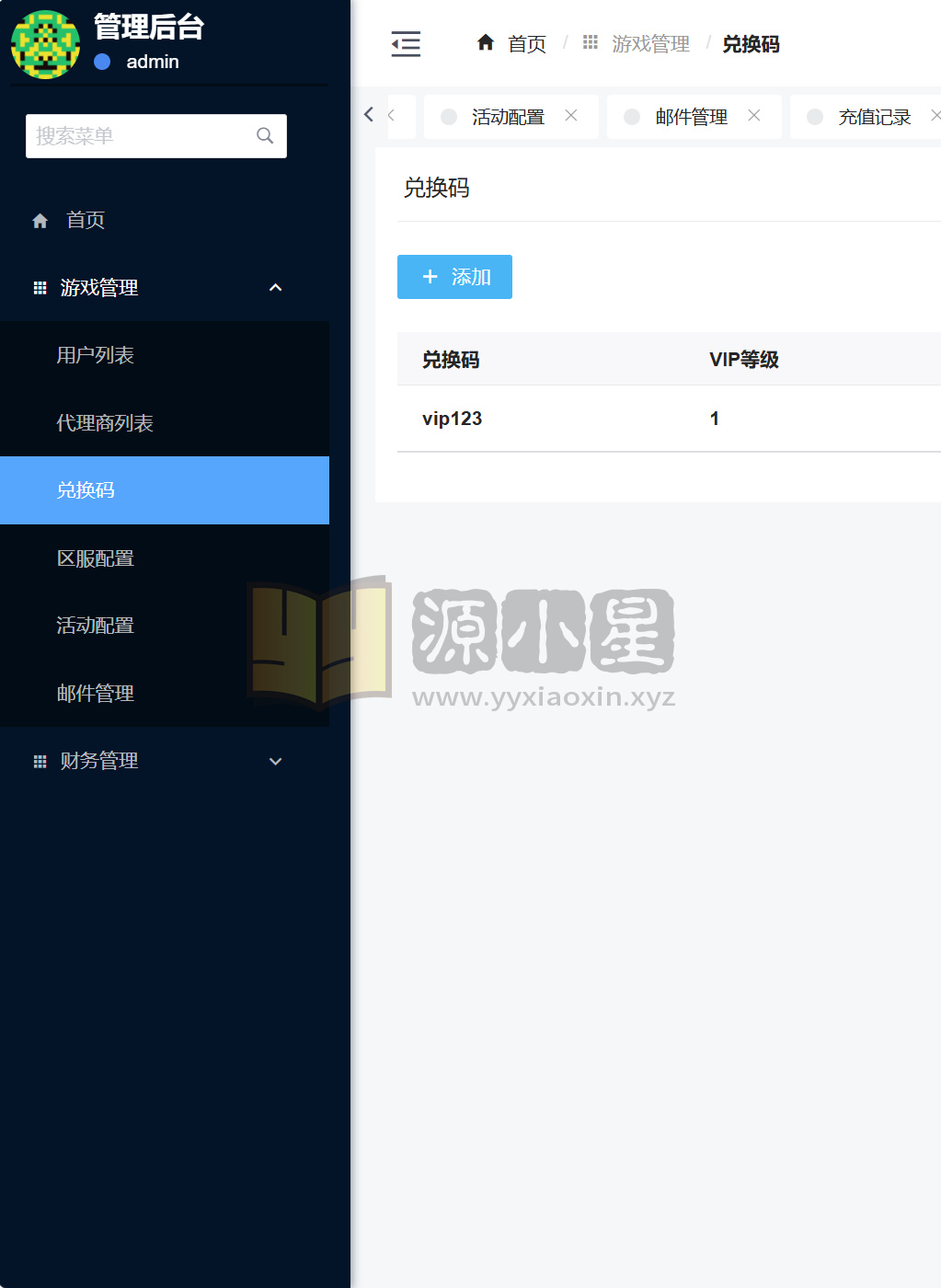Click the grid icon before 游戏管理 in breadcrumb
The image size is (941, 1288).
click(x=590, y=42)
